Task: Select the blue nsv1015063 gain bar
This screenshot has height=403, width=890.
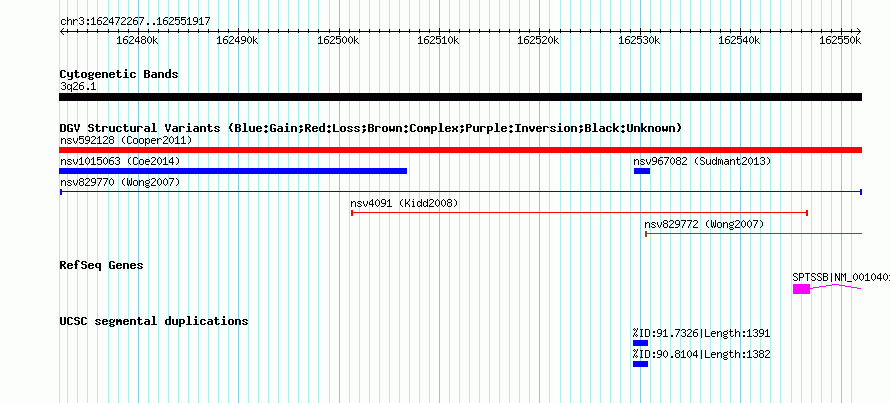Action: (233, 171)
